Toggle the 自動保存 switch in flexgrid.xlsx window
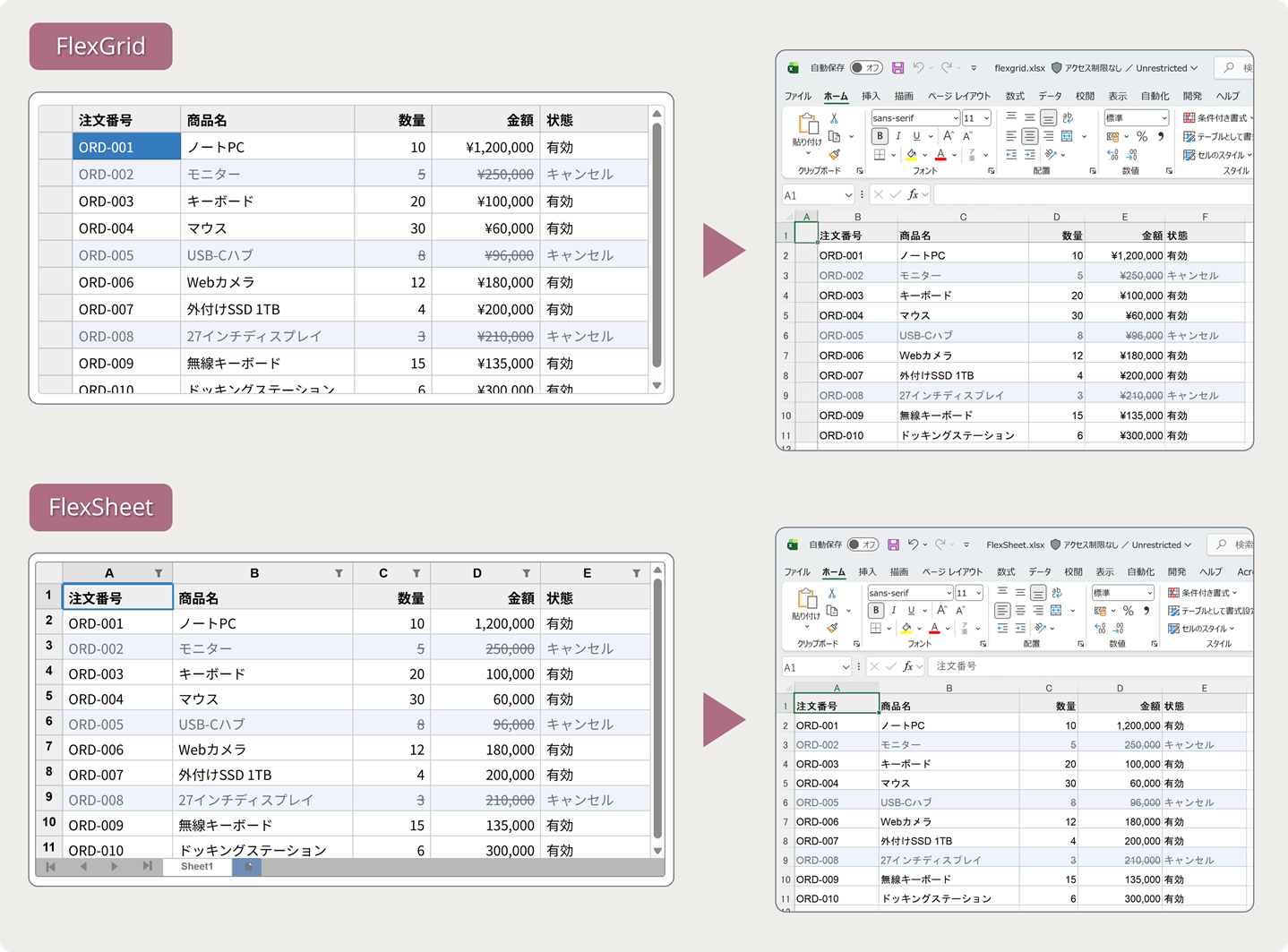The height and width of the screenshot is (952, 1288). point(866,68)
